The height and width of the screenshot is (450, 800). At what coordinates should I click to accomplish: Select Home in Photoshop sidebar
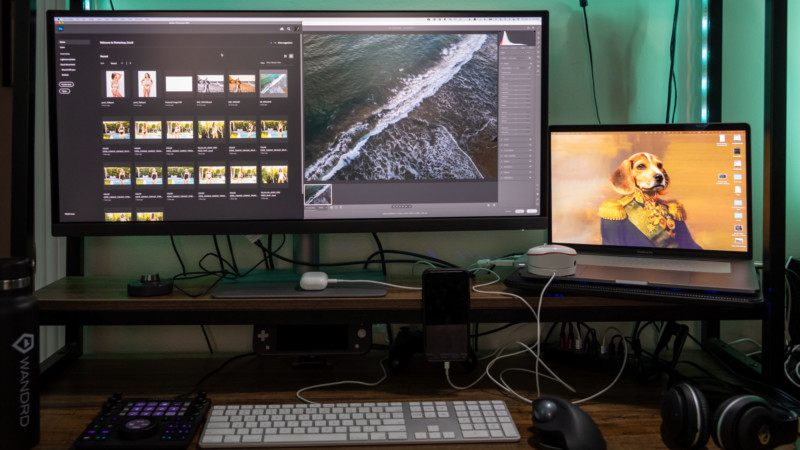[63, 42]
